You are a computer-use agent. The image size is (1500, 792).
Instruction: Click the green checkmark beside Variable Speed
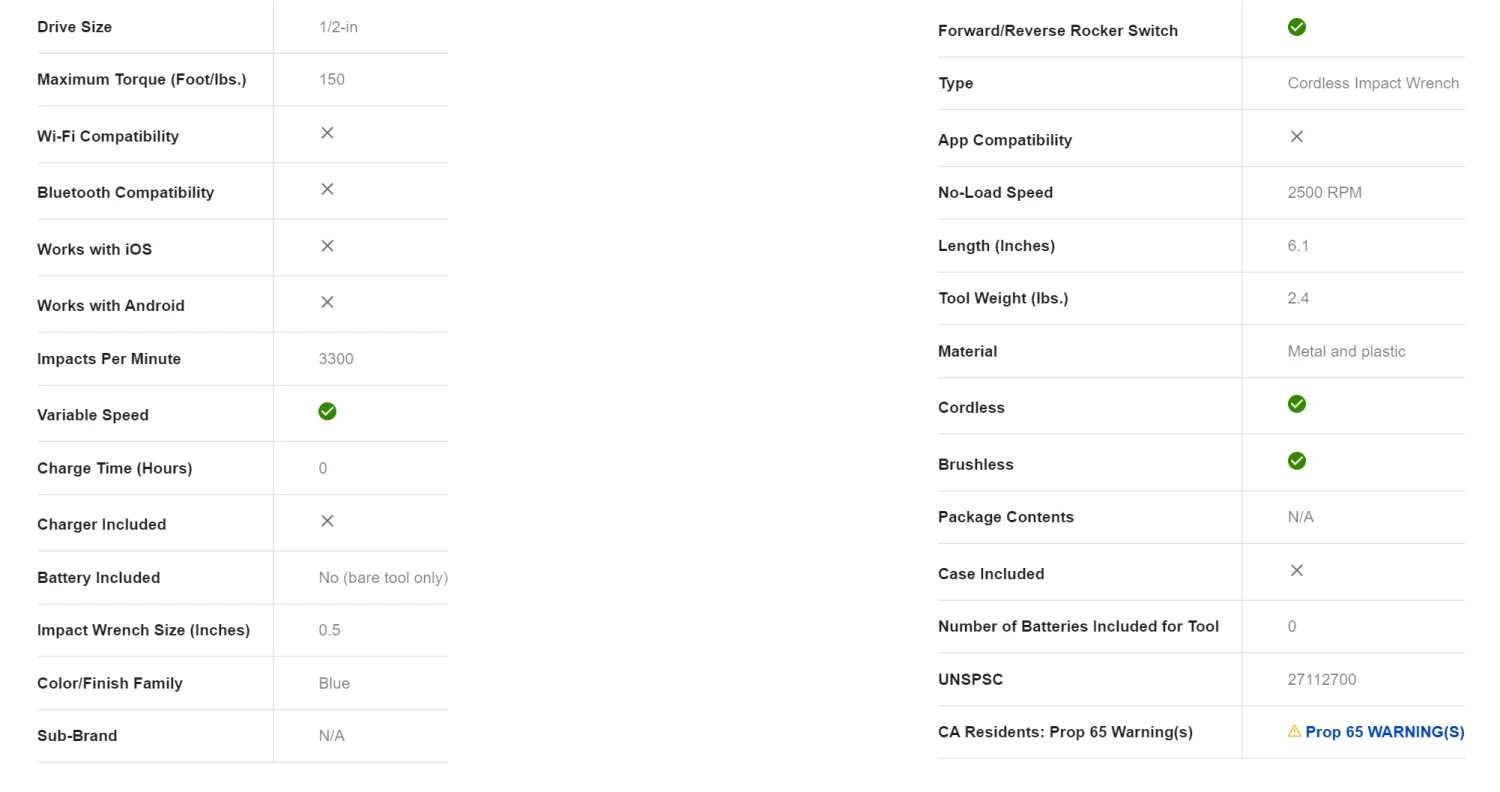[x=327, y=412]
